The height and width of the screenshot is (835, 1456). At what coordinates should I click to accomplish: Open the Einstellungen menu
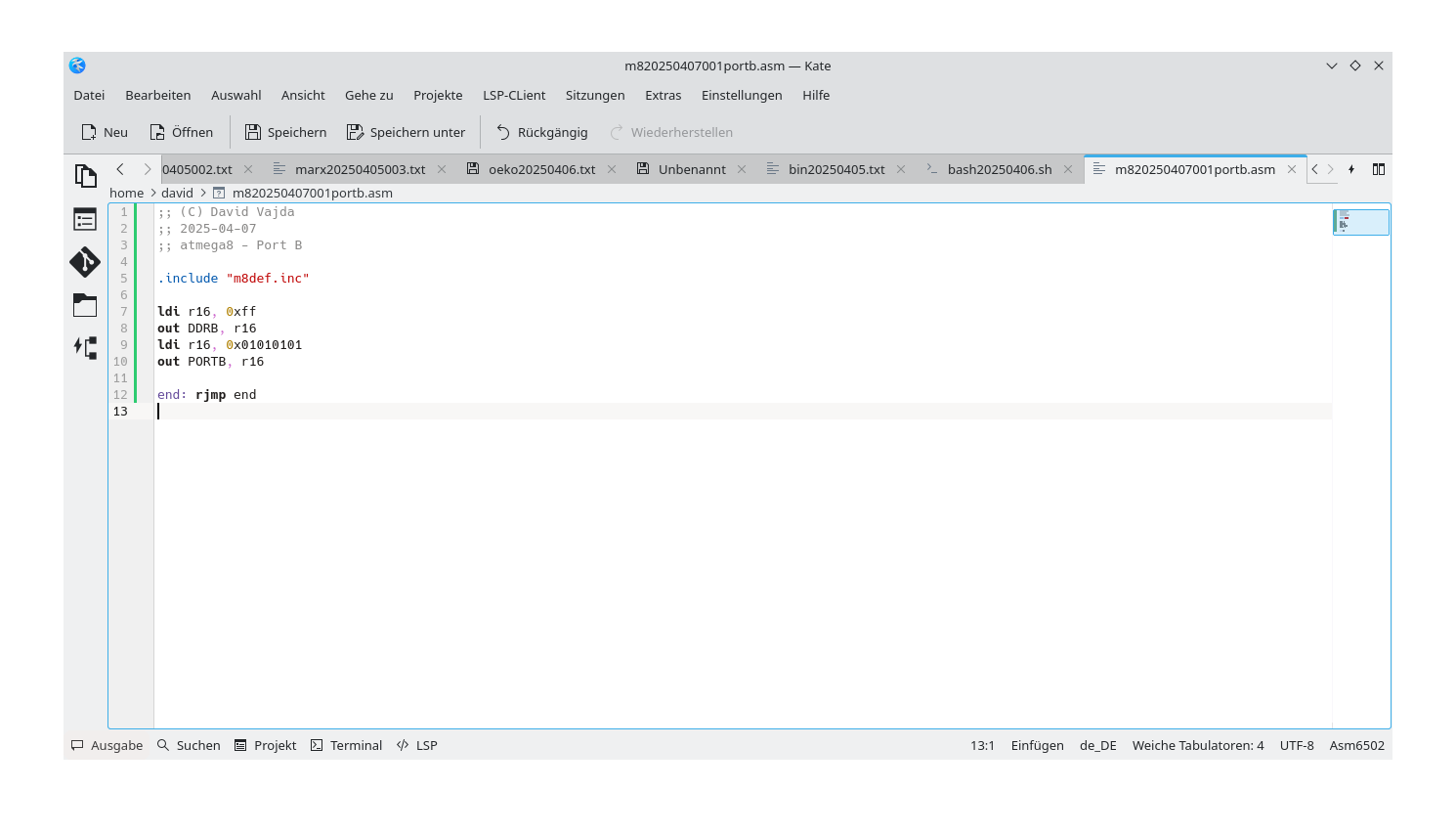(x=742, y=95)
